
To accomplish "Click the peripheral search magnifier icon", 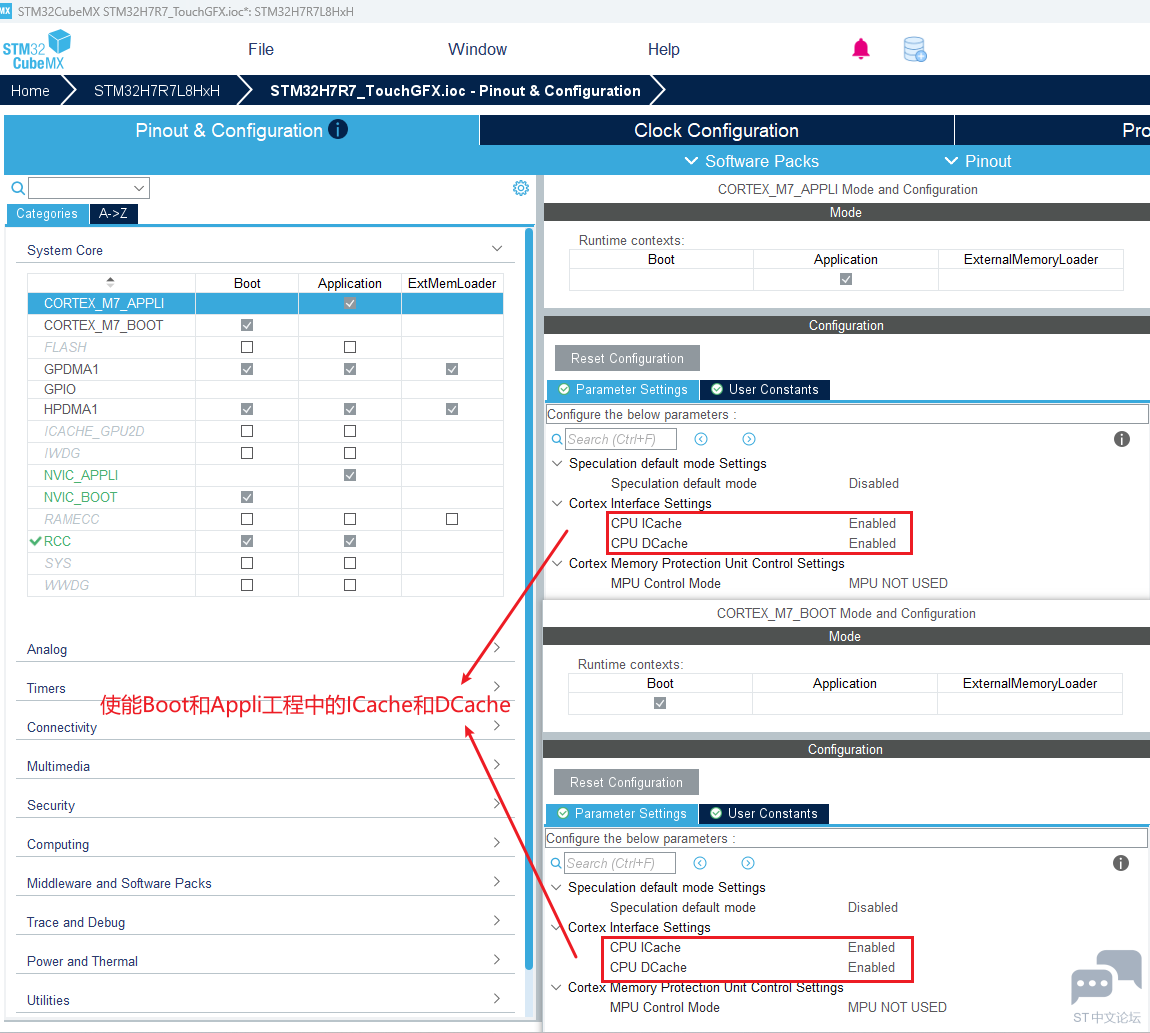I will pyautogui.click(x=18, y=189).
